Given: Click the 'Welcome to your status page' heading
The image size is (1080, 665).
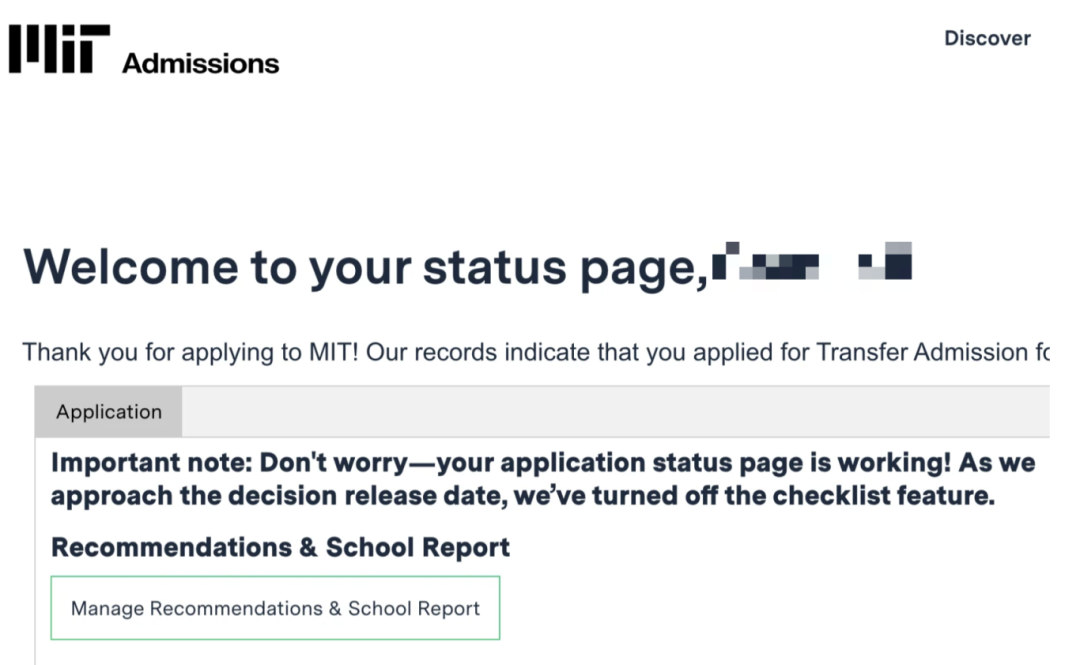Looking at the screenshot, I should coord(366,267).
